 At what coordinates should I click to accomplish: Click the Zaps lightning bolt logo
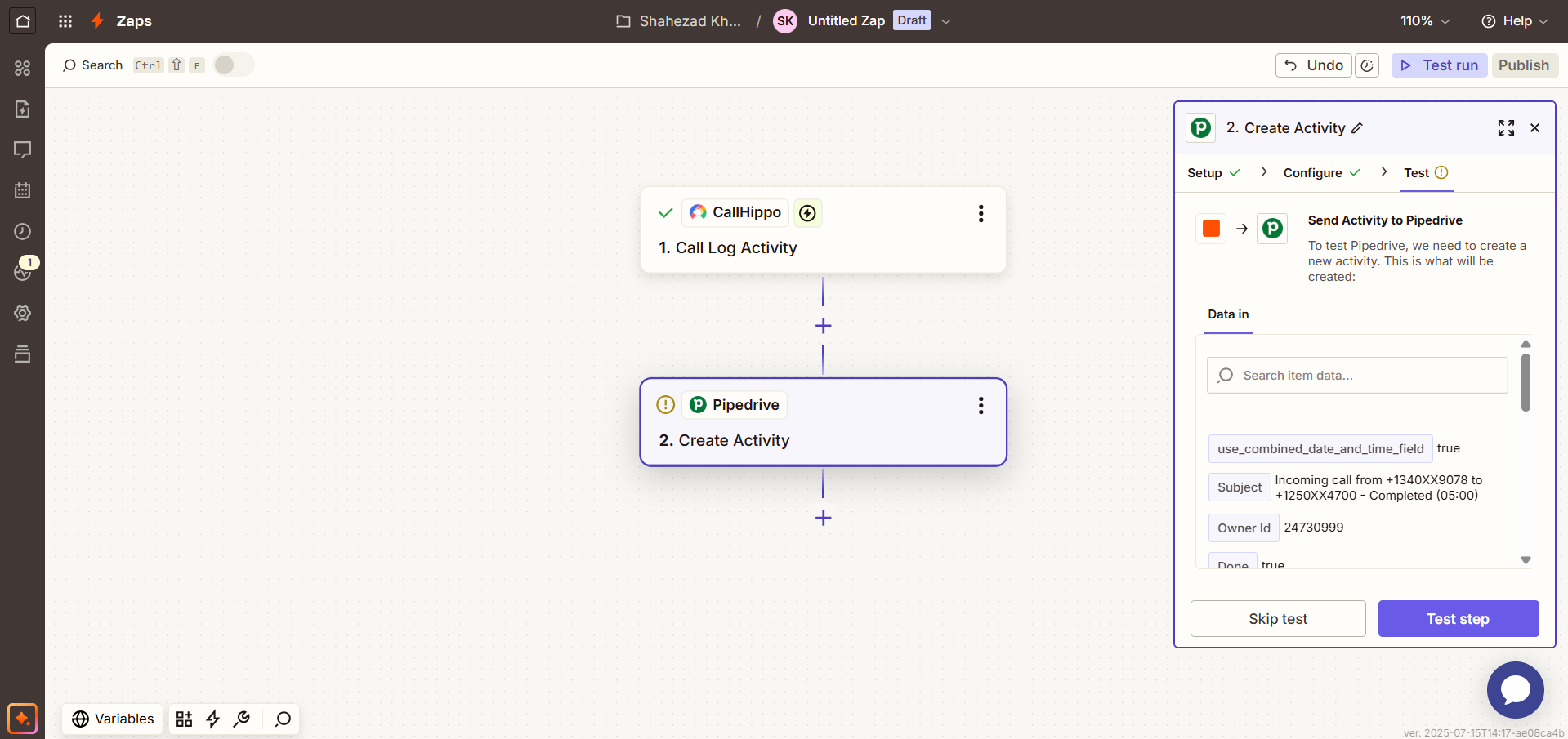coord(97,21)
